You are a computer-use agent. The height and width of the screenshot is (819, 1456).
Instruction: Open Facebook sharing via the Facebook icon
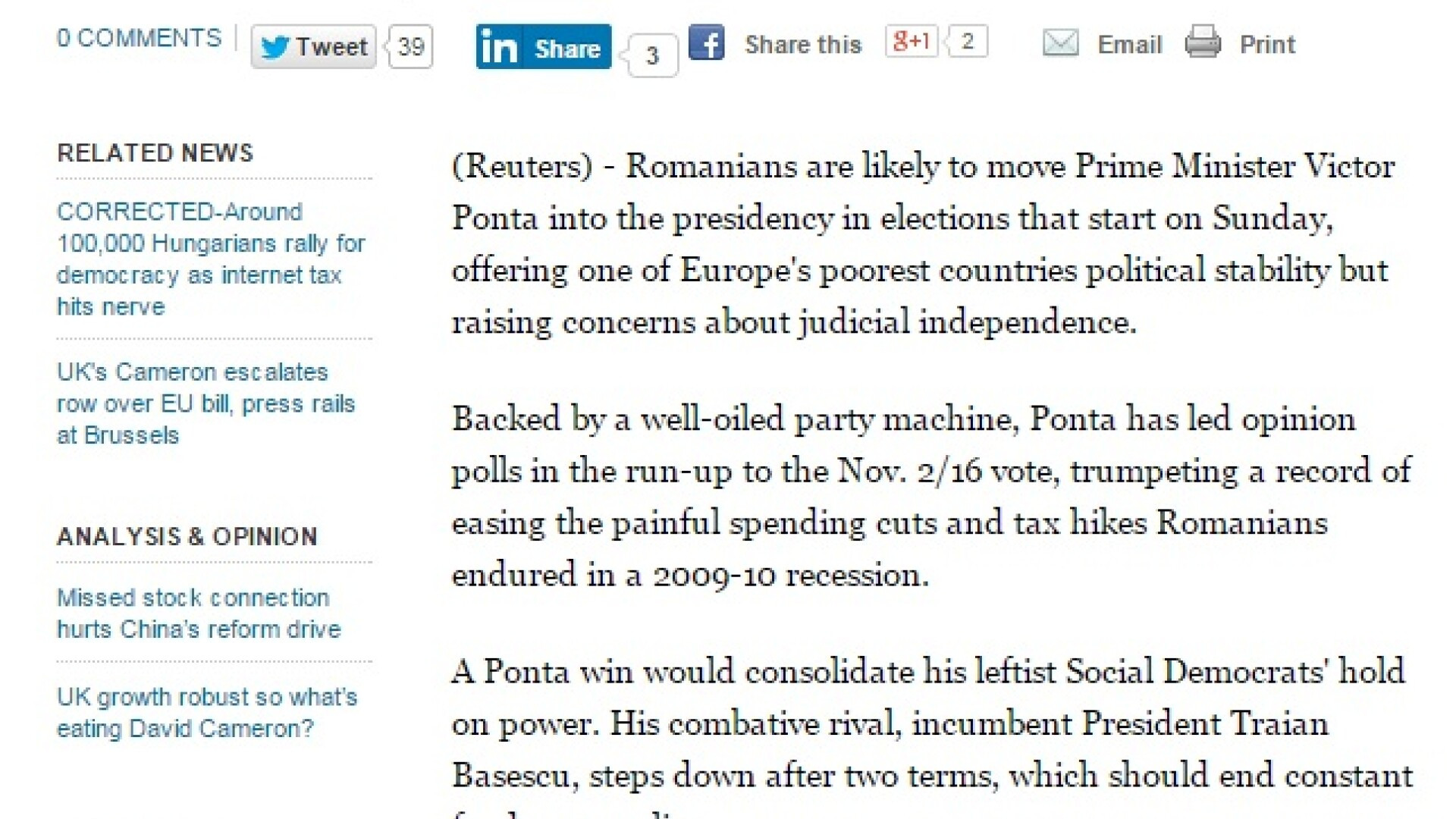707,43
